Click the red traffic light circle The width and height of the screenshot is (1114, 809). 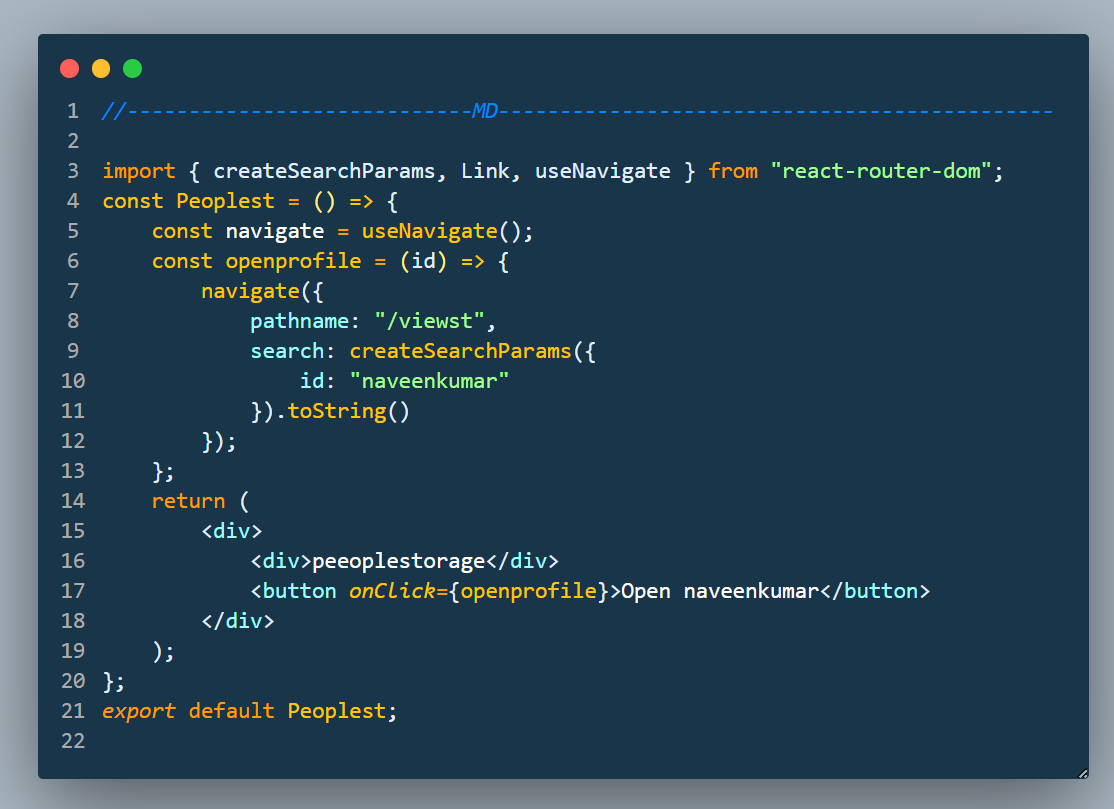coord(69,68)
